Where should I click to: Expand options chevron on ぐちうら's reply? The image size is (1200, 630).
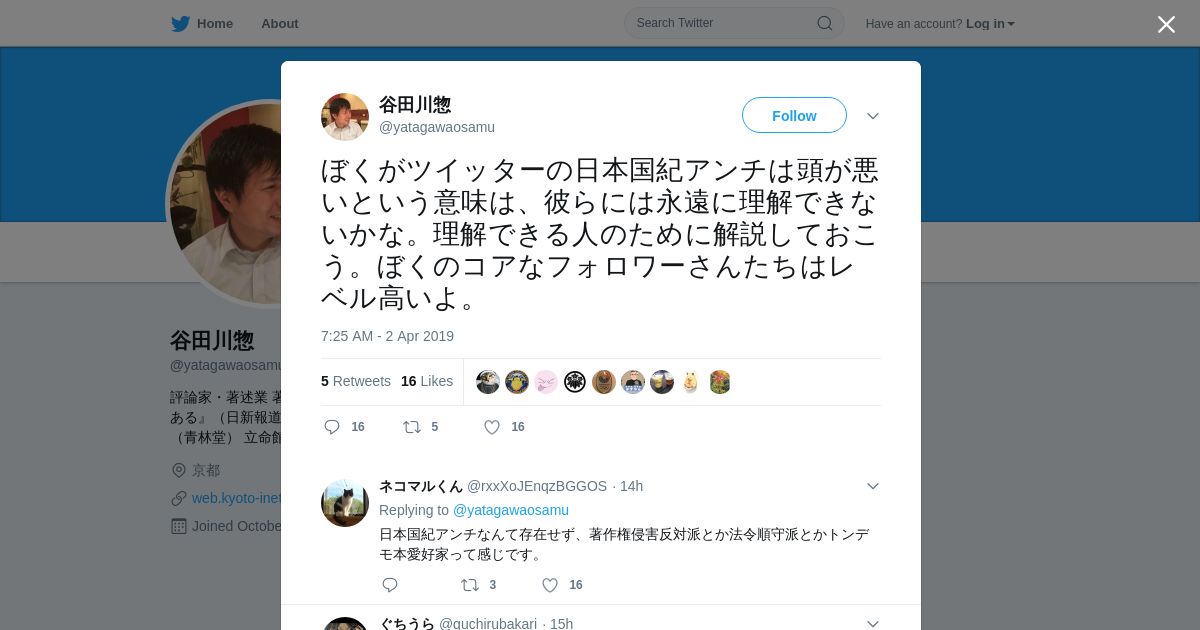coord(873,623)
